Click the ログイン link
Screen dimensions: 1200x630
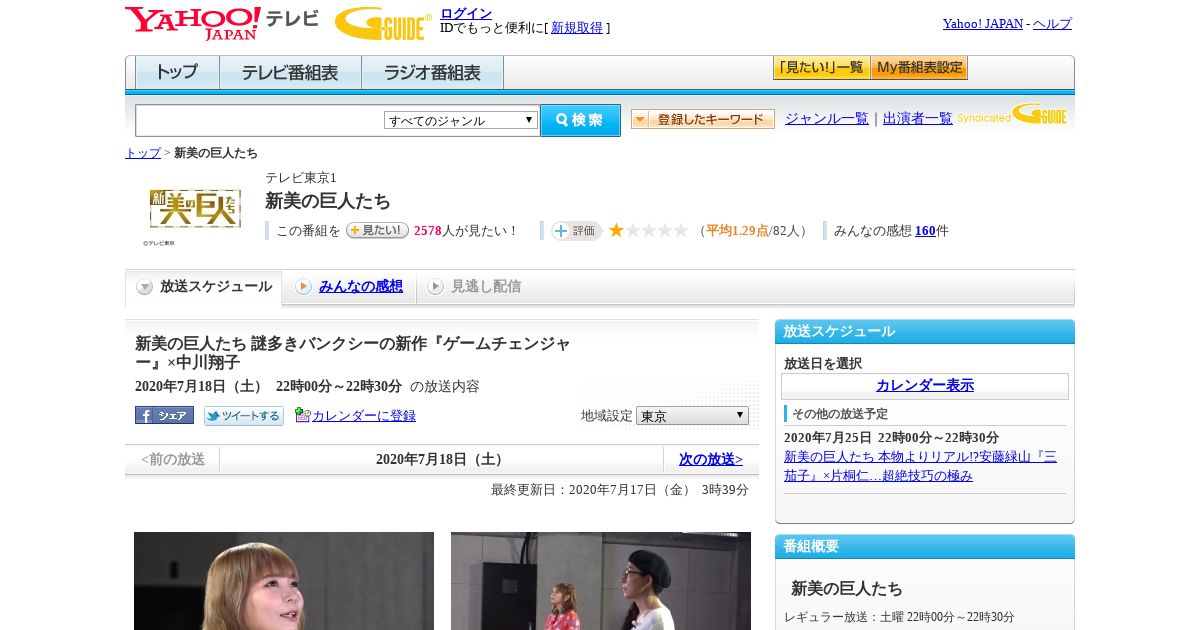(x=466, y=13)
